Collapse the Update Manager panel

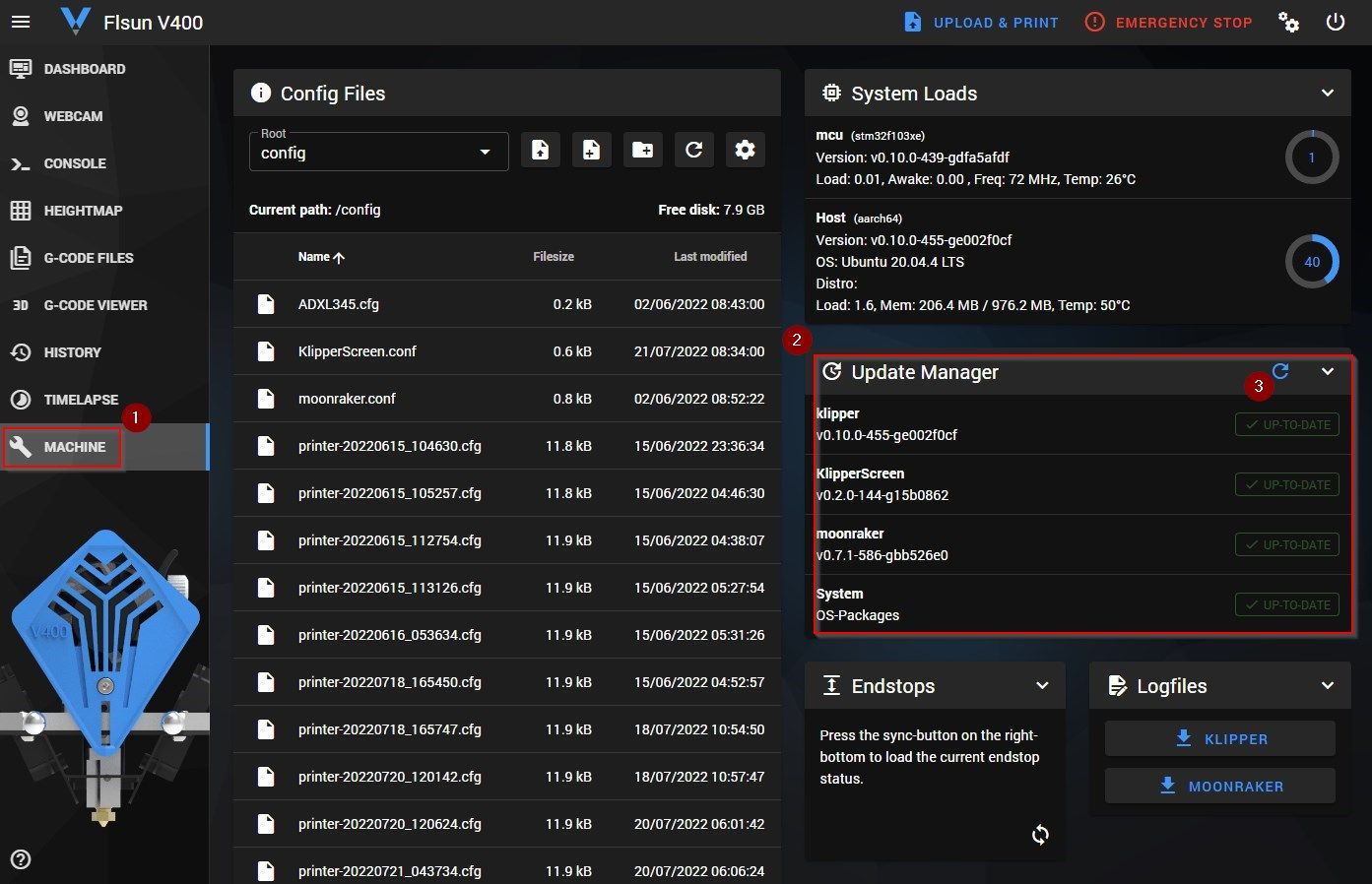tap(1328, 372)
